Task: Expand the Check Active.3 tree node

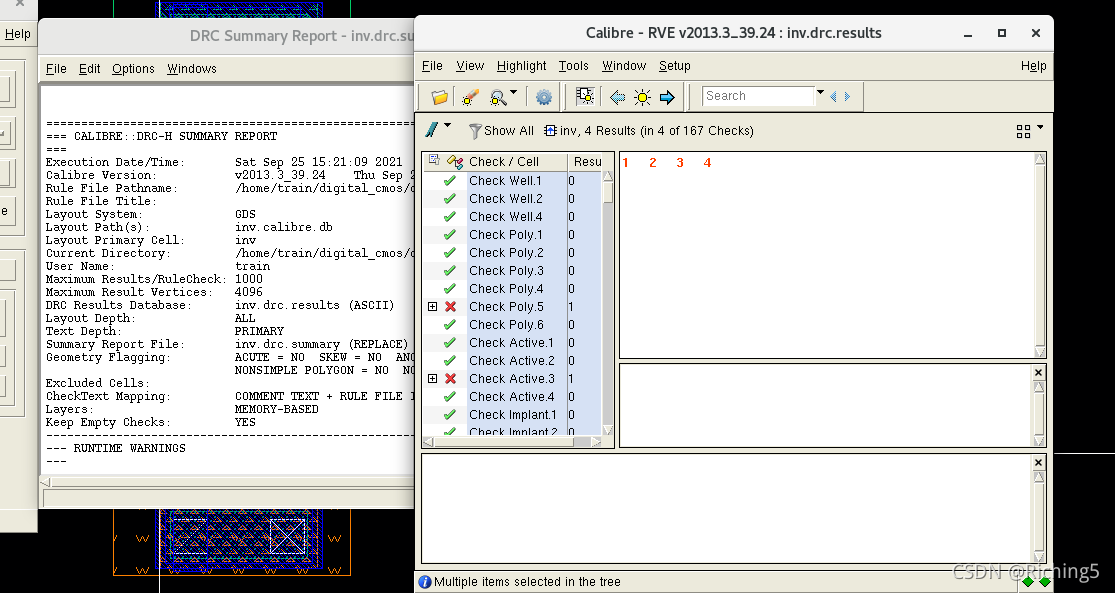Action: pos(432,379)
